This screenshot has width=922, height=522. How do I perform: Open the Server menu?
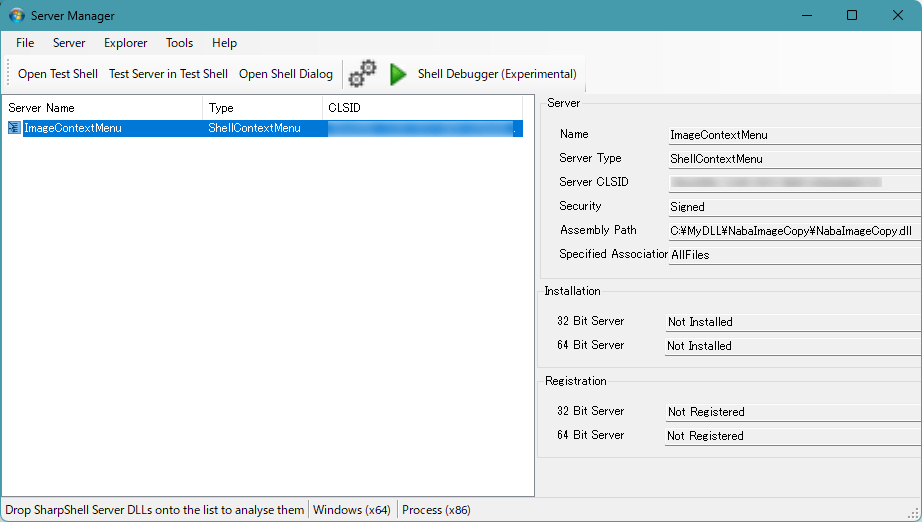[x=69, y=43]
